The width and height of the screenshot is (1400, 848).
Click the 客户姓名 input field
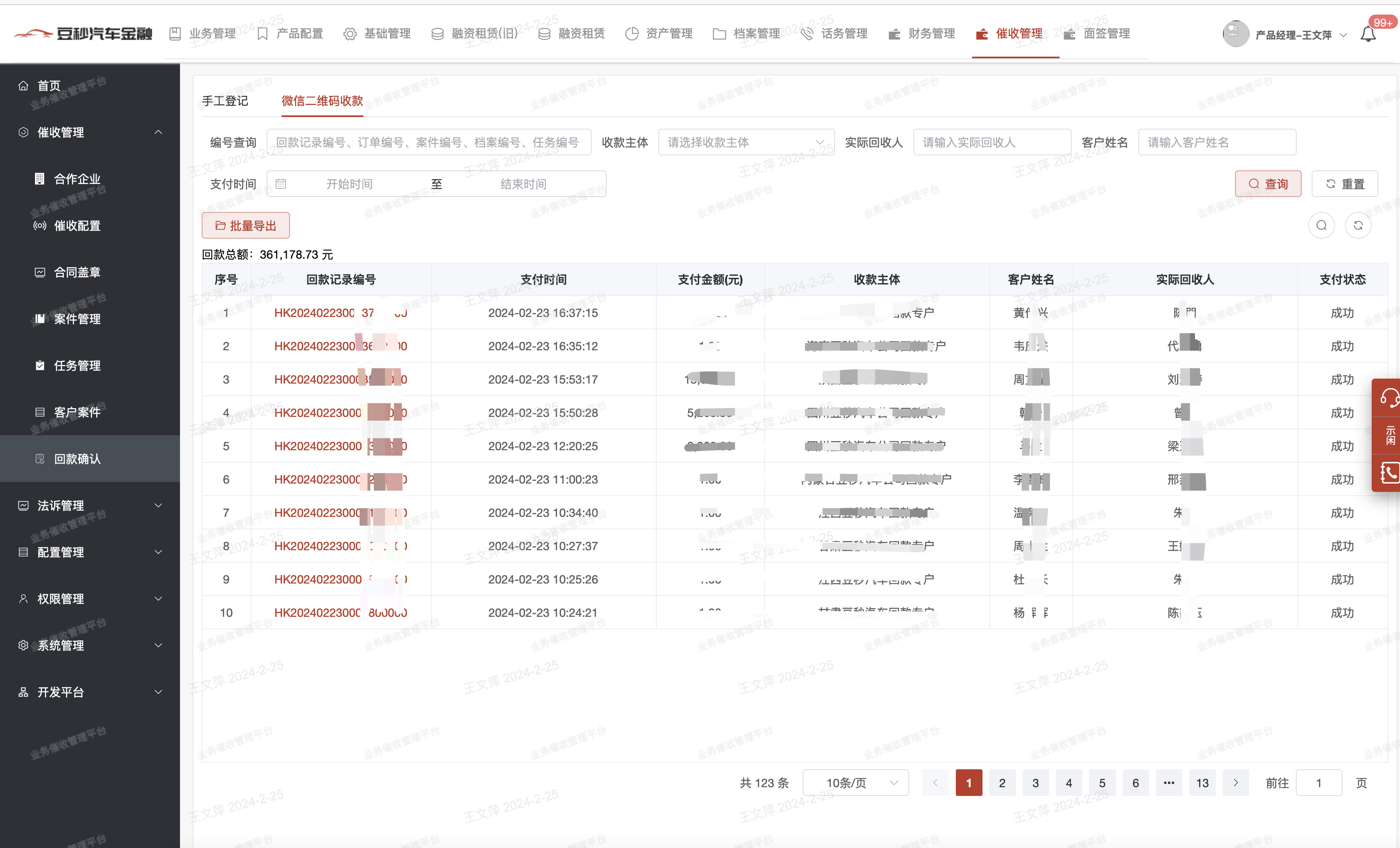(1217, 142)
